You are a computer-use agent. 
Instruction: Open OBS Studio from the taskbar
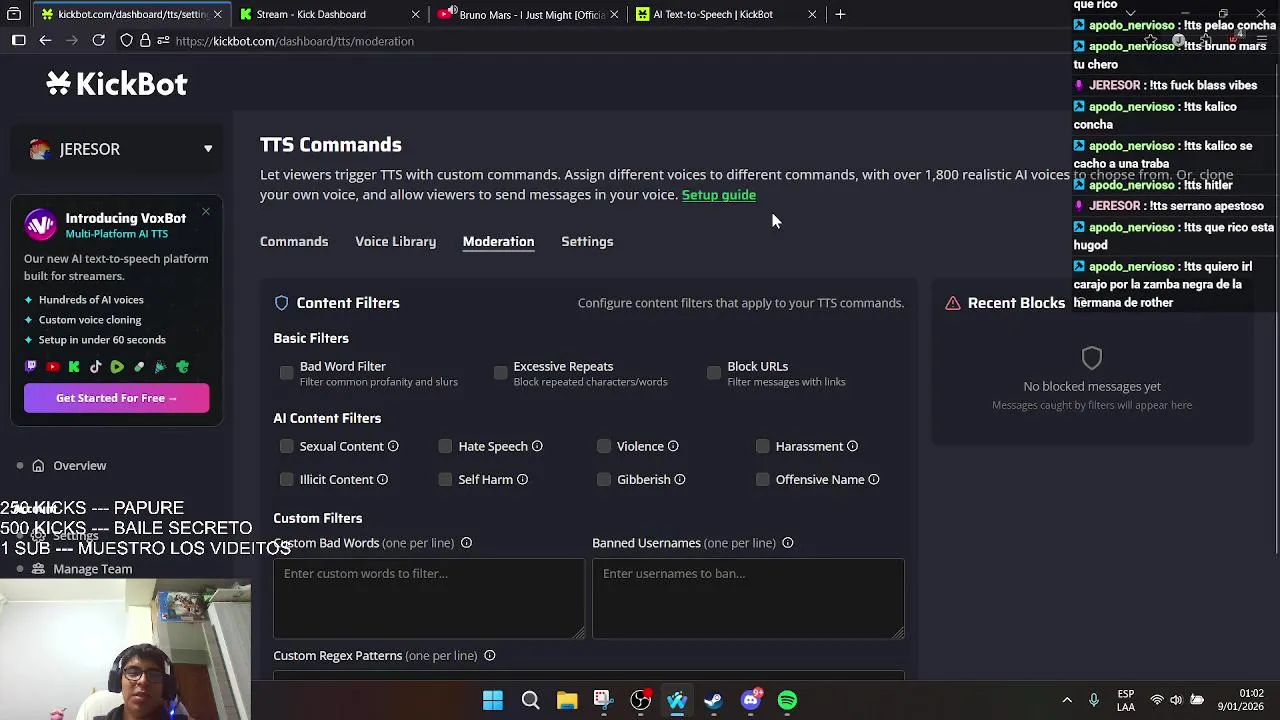(640, 701)
